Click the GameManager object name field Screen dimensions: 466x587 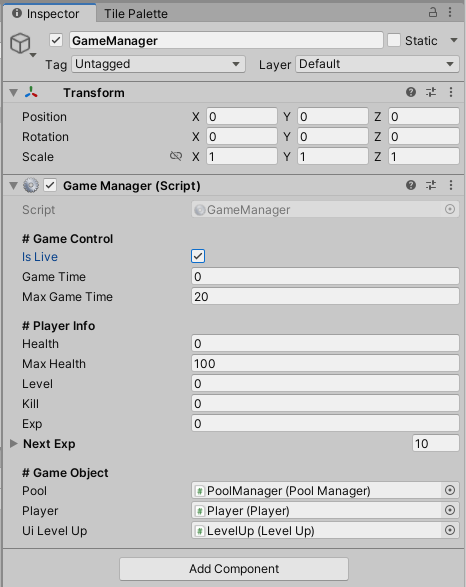click(x=226, y=40)
